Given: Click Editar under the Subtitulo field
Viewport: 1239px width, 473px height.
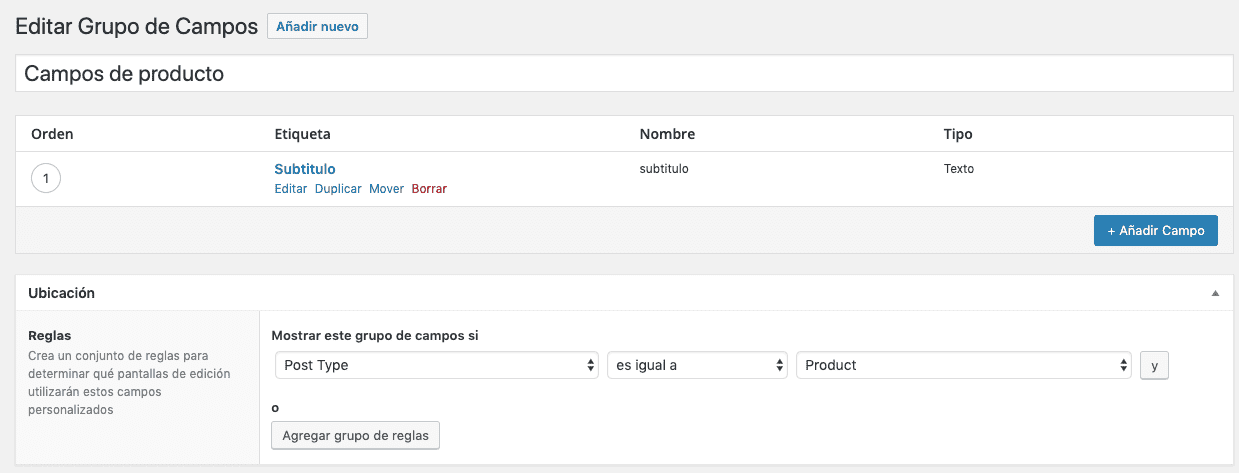Looking at the screenshot, I should (290, 188).
